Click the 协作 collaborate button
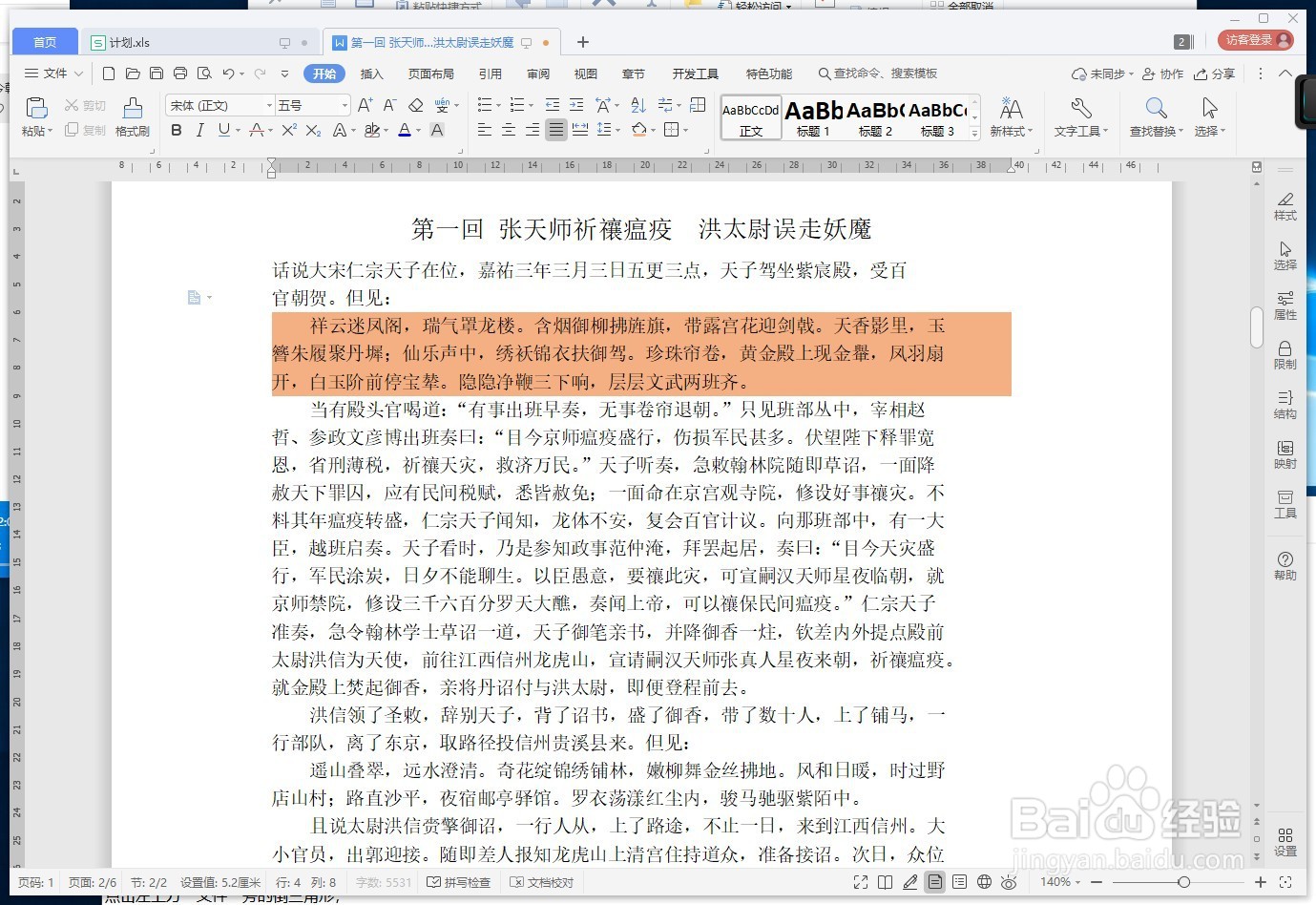Screen dimensions: 1316x905 pyautogui.click(x=1162, y=74)
